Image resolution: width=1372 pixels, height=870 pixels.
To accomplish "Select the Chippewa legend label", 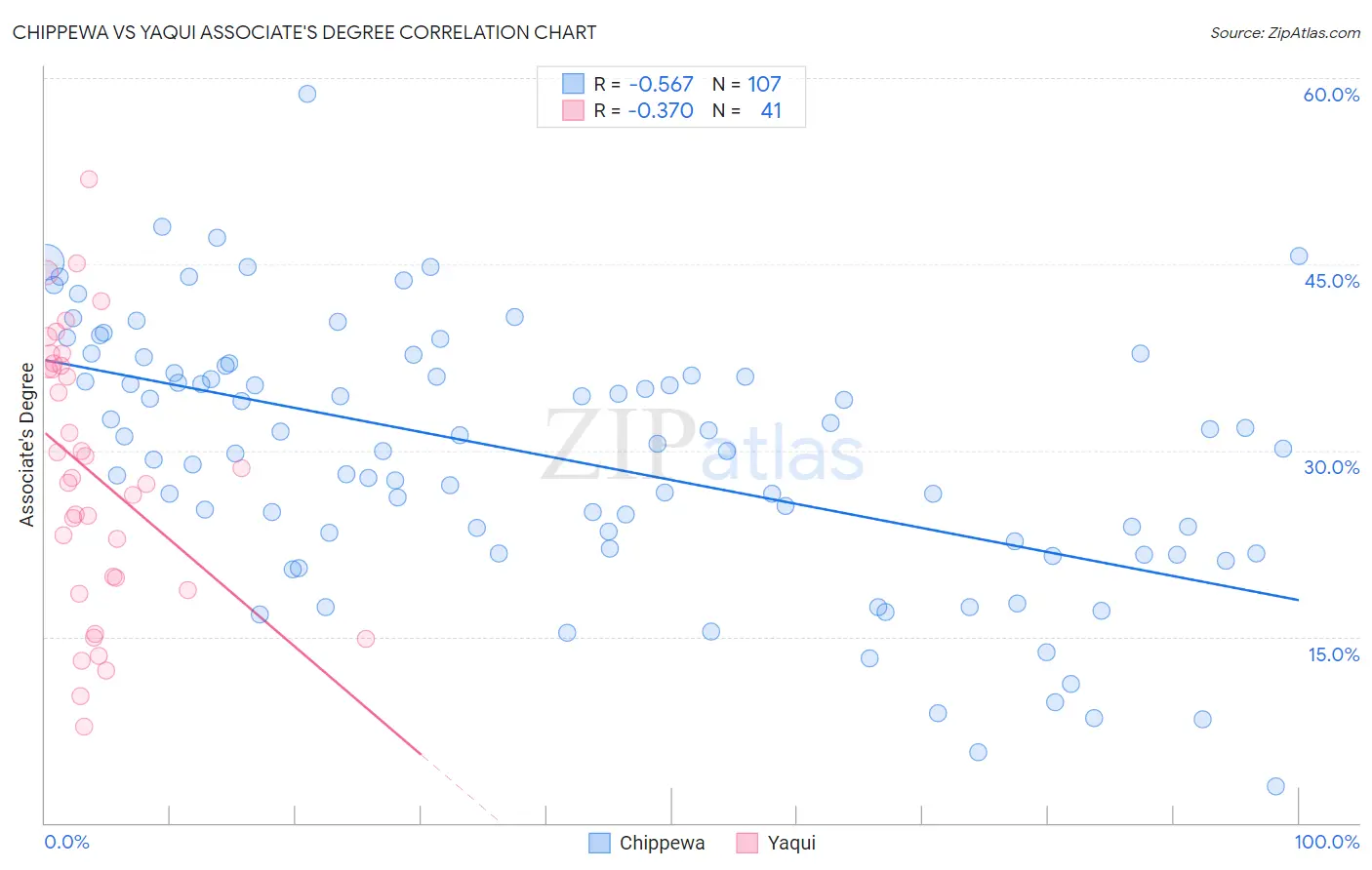I will pos(662,843).
